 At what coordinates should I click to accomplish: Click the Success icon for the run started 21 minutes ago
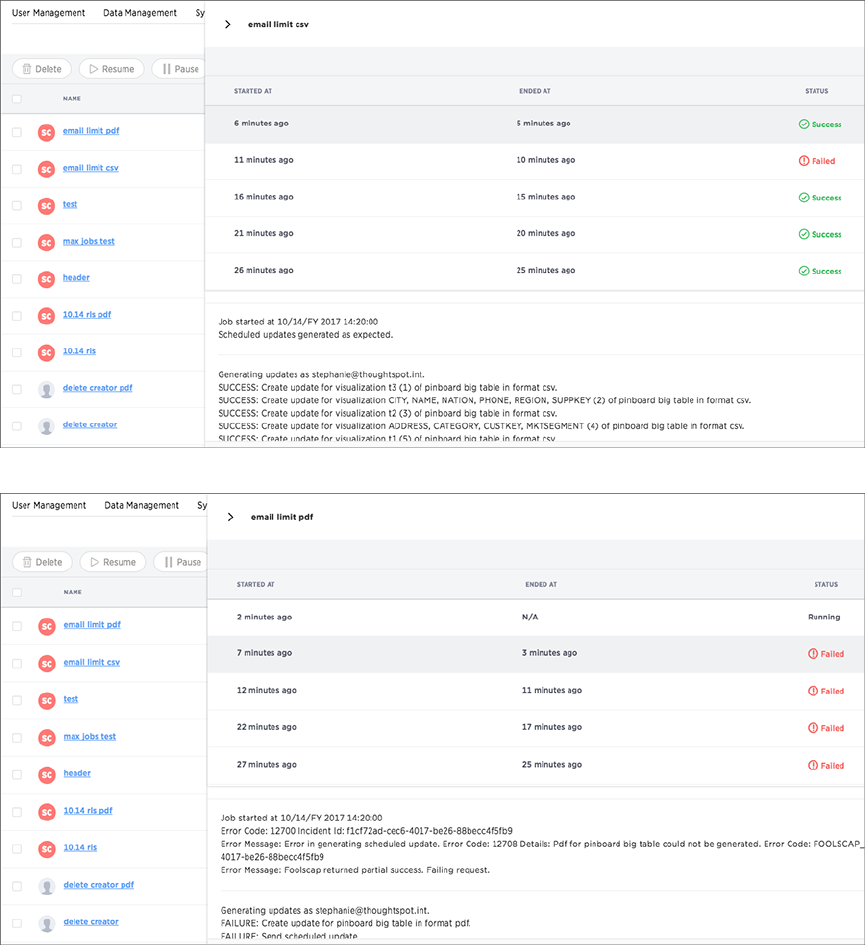point(803,234)
